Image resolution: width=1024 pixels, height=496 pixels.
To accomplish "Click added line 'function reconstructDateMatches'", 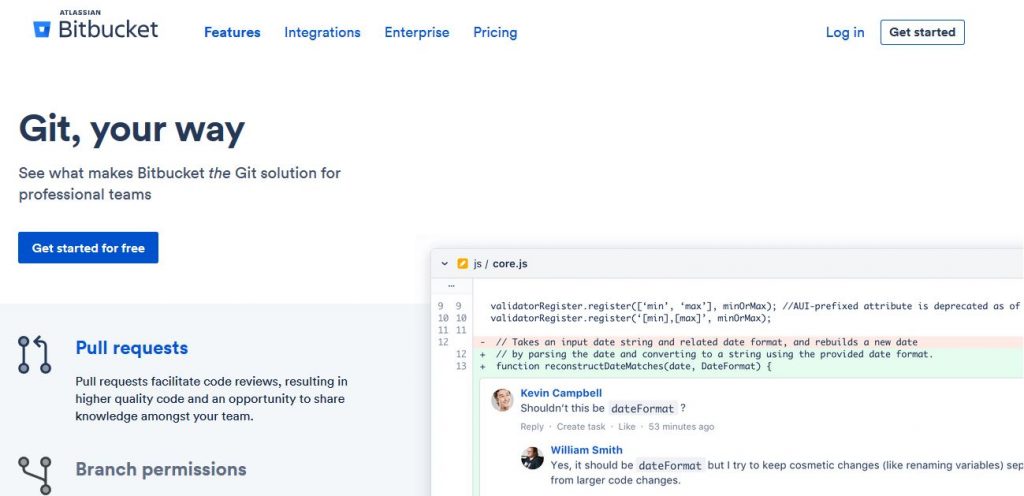I will click(x=634, y=367).
